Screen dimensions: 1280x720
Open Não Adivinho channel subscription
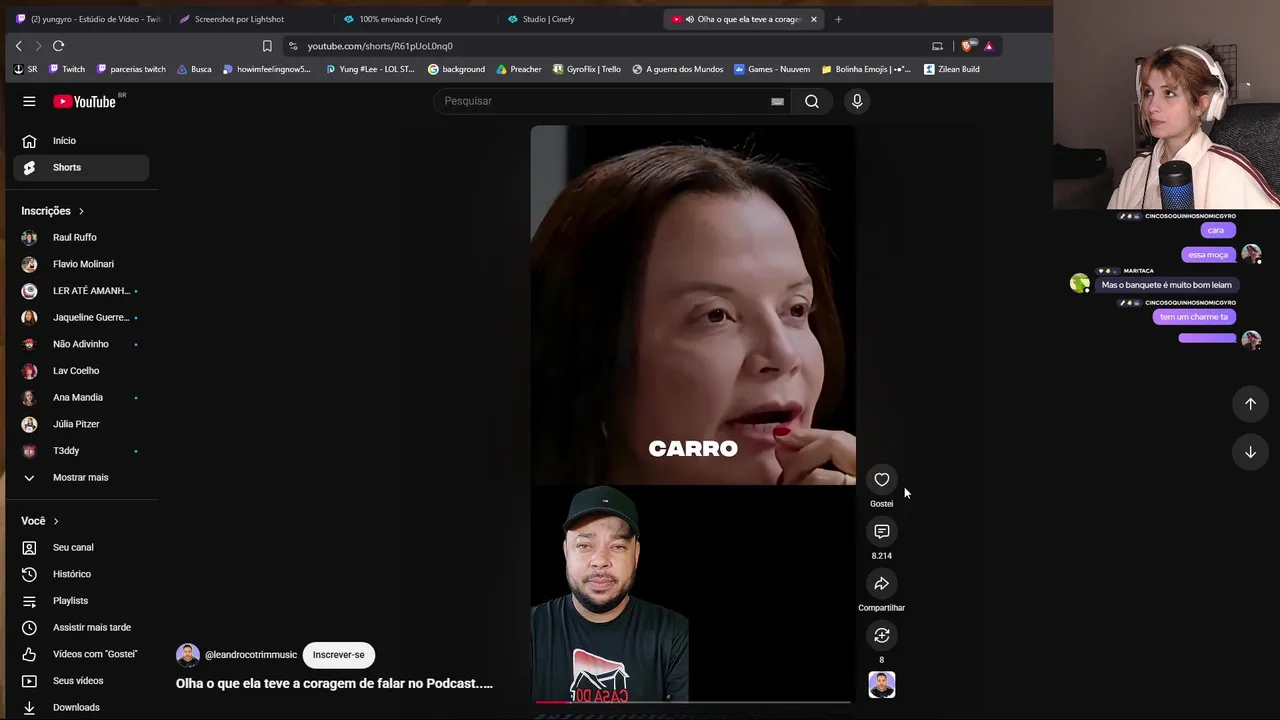click(81, 345)
